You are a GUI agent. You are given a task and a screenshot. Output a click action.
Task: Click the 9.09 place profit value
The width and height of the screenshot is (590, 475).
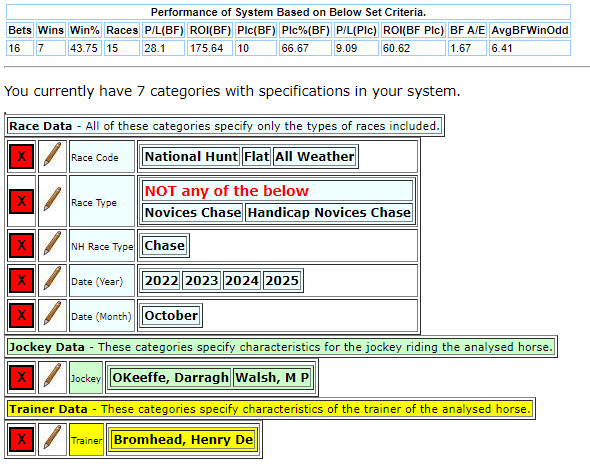tap(356, 48)
